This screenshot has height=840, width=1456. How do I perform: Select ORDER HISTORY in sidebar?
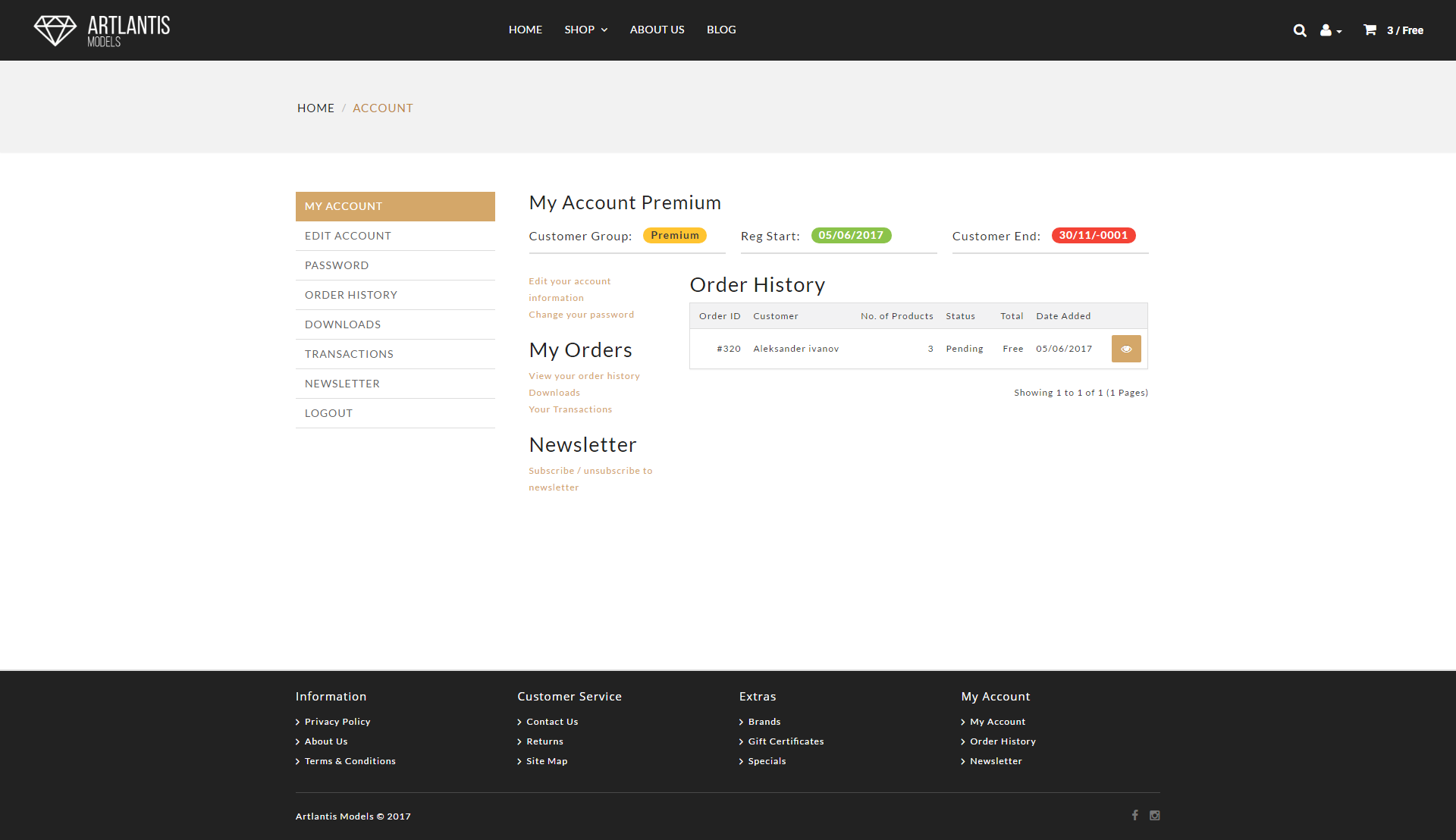point(351,295)
